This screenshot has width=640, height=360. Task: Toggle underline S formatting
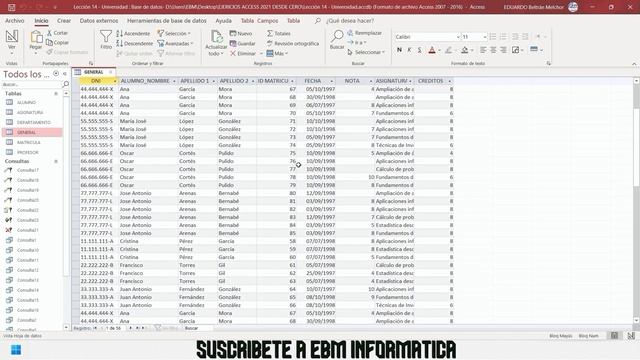419,50
